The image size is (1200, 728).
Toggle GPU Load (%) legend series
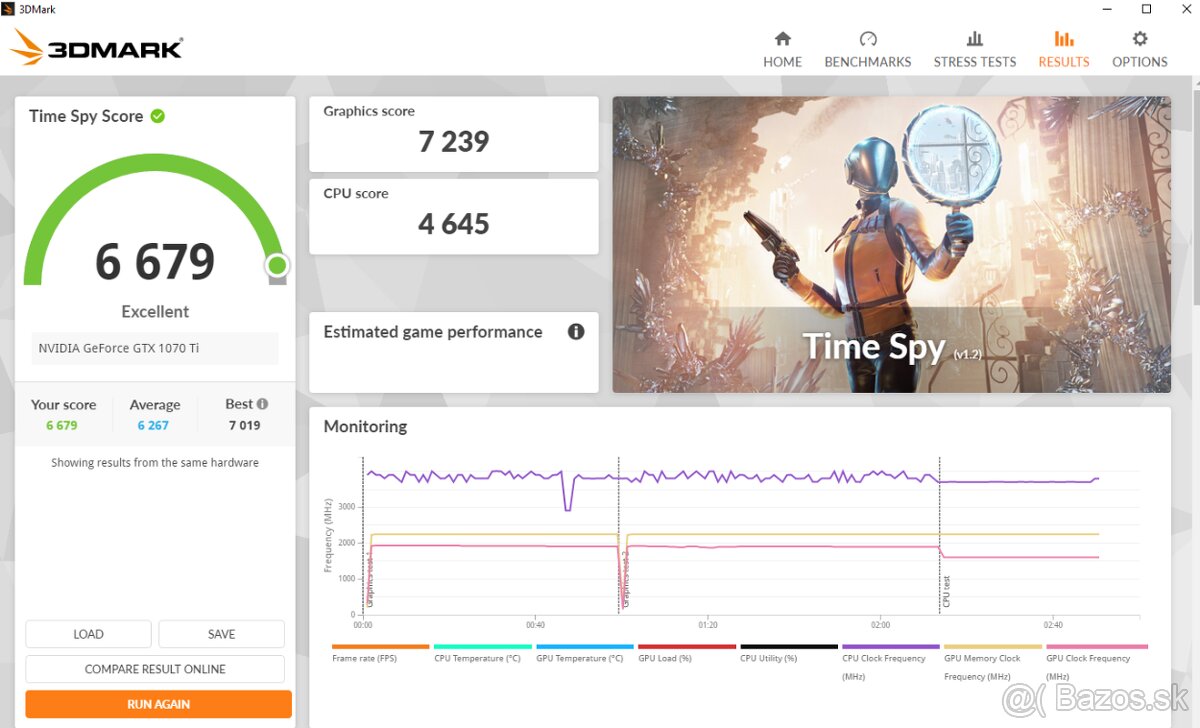(686, 658)
